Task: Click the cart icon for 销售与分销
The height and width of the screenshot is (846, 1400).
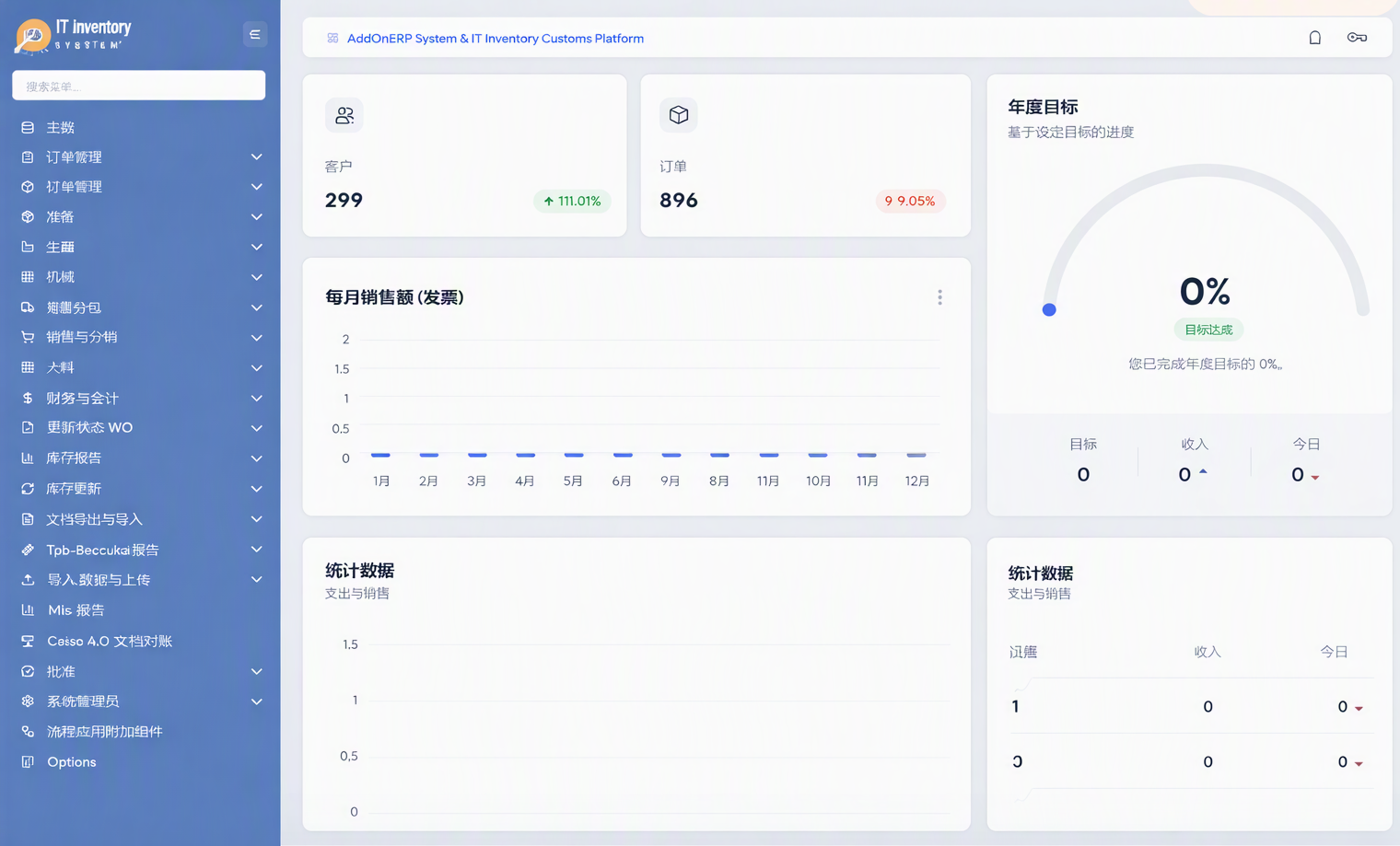Action: (28, 337)
